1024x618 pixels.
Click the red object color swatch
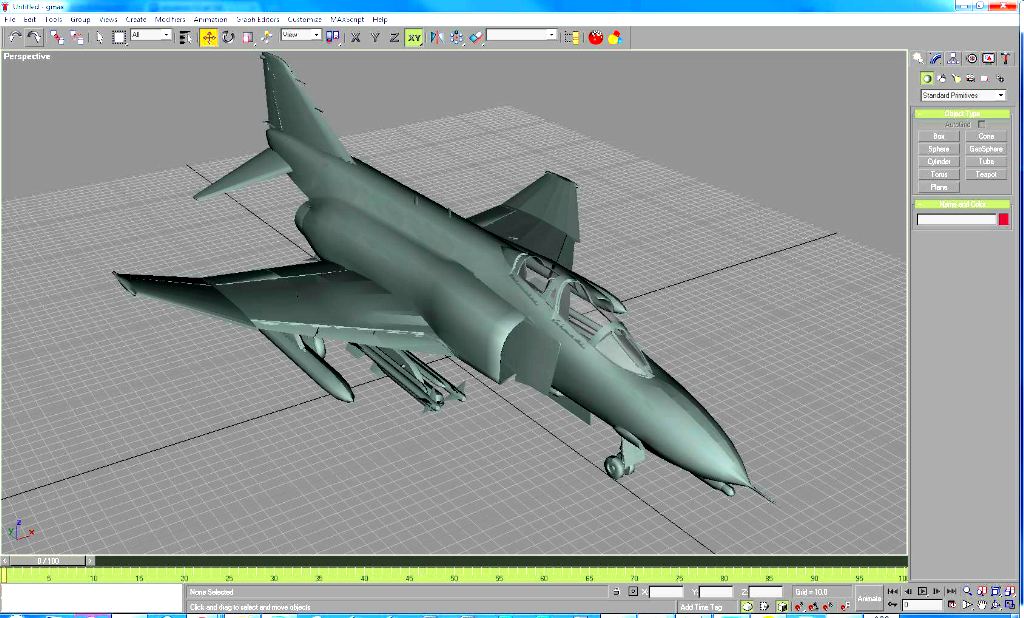(1003, 219)
